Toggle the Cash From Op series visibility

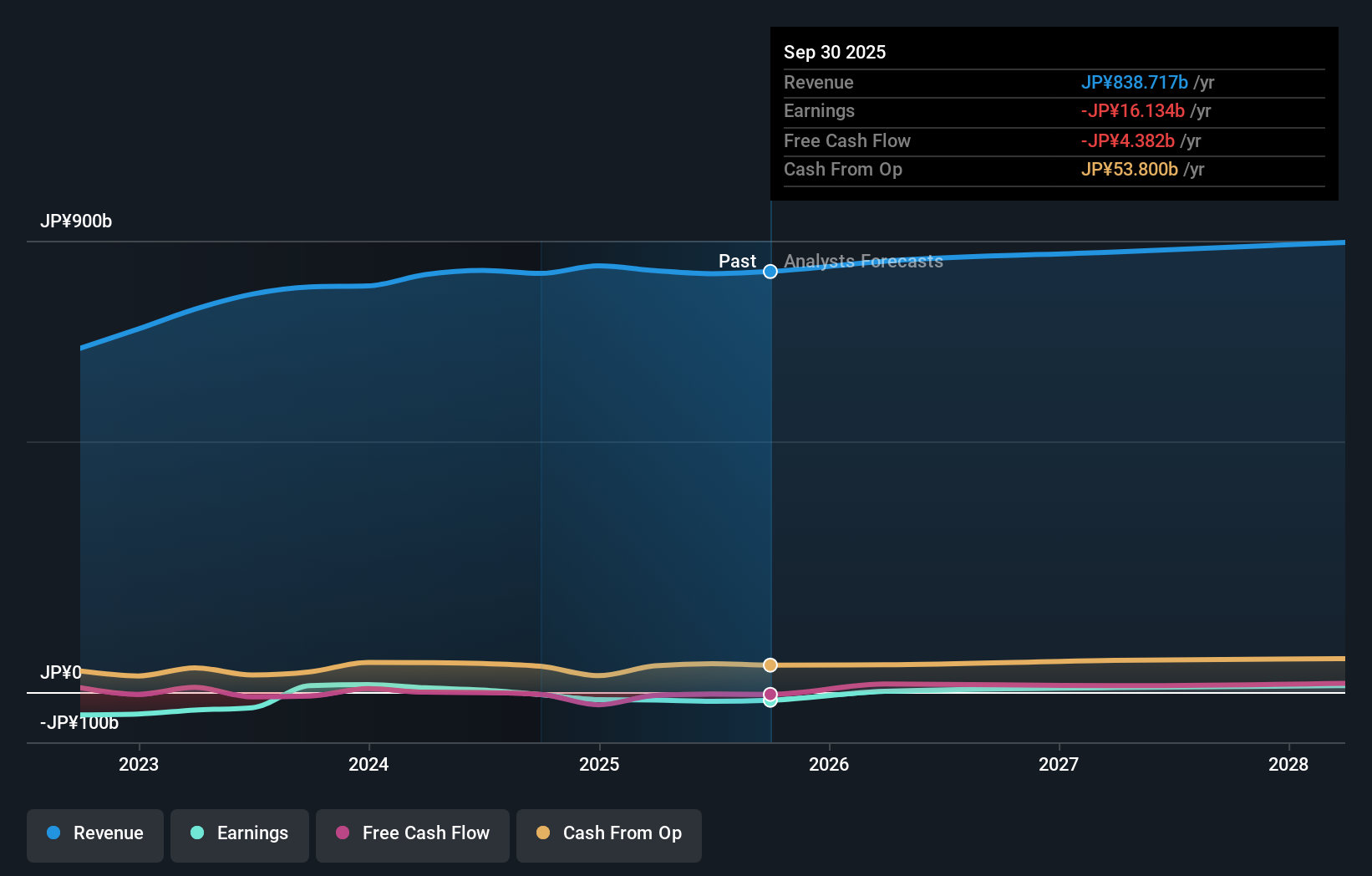click(x=608, y=833)
